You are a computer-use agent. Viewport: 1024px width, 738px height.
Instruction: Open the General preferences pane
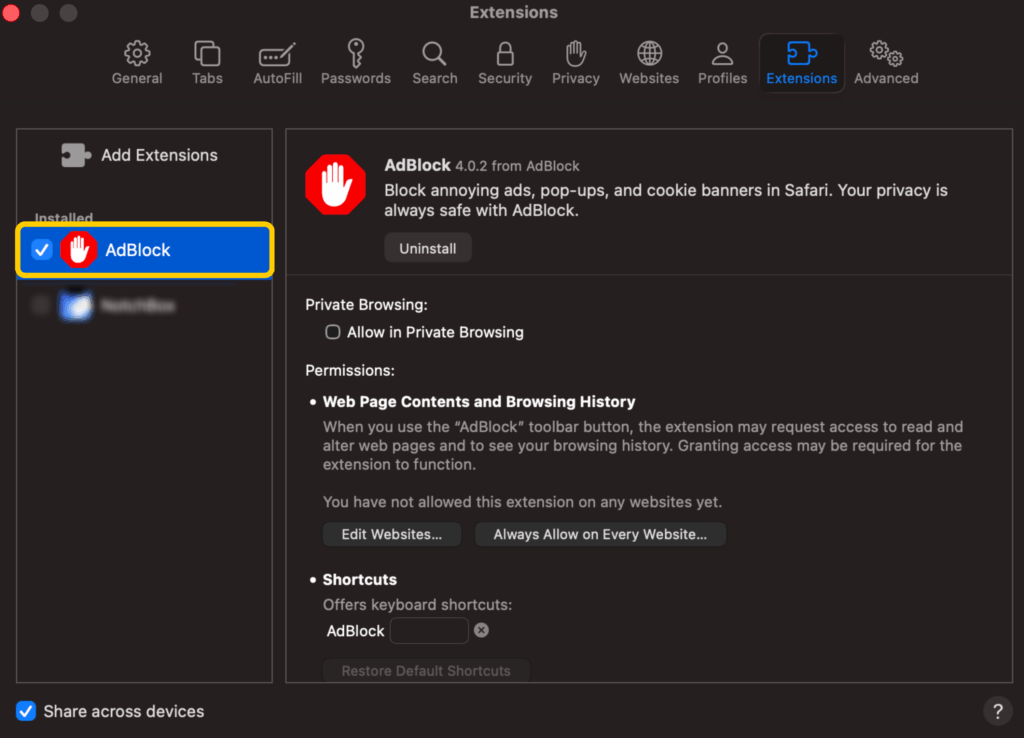point(137,63)
